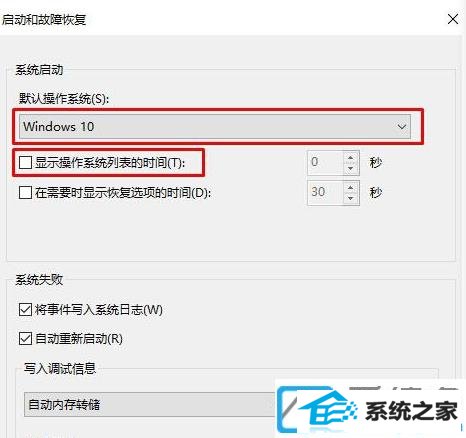Enable 显示操作系统列表的时间 checkbox
The width and height of the screenshot is (466, 438).
tap(25, 163)
